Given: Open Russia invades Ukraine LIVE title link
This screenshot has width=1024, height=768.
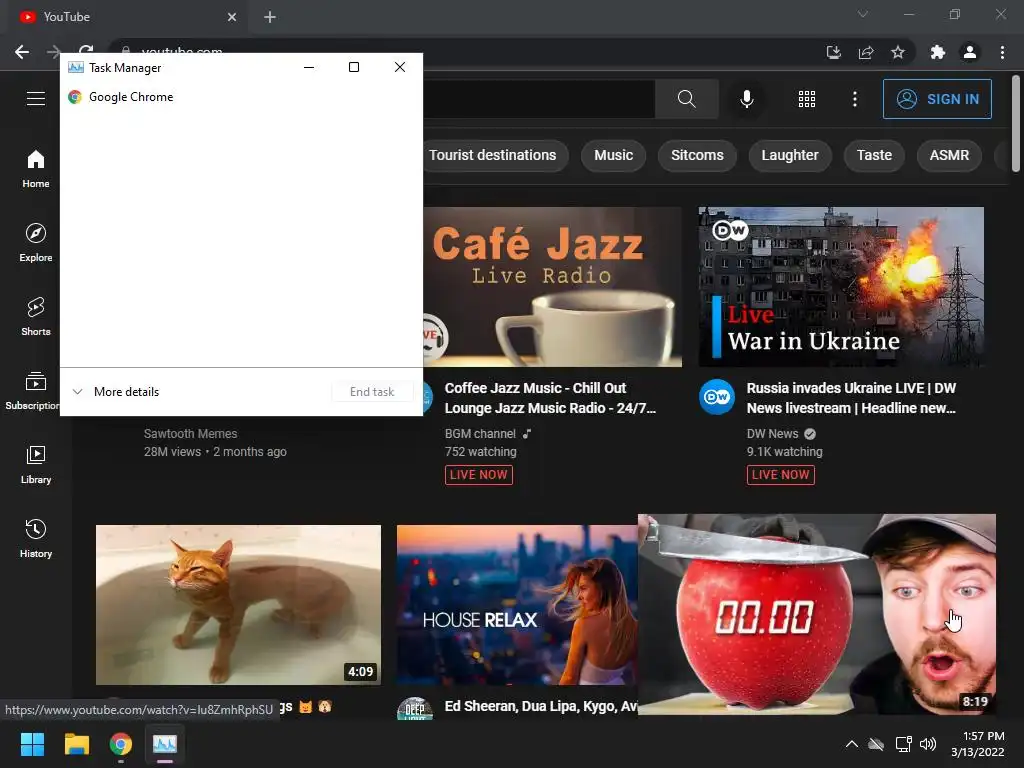Looking at the screenshot, I should click(851, 398).
